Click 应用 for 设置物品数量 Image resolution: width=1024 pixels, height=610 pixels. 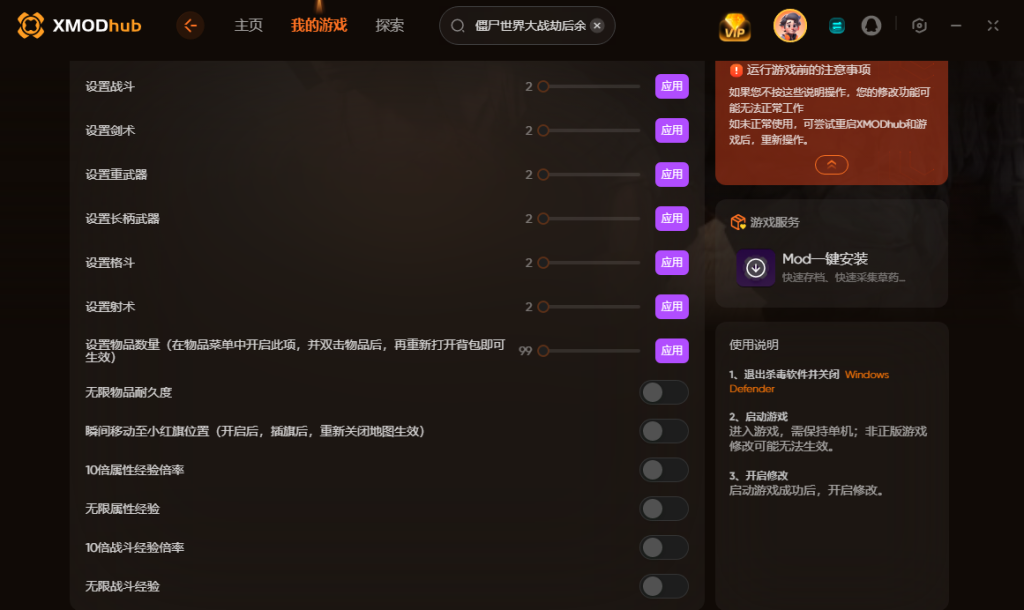671,351
